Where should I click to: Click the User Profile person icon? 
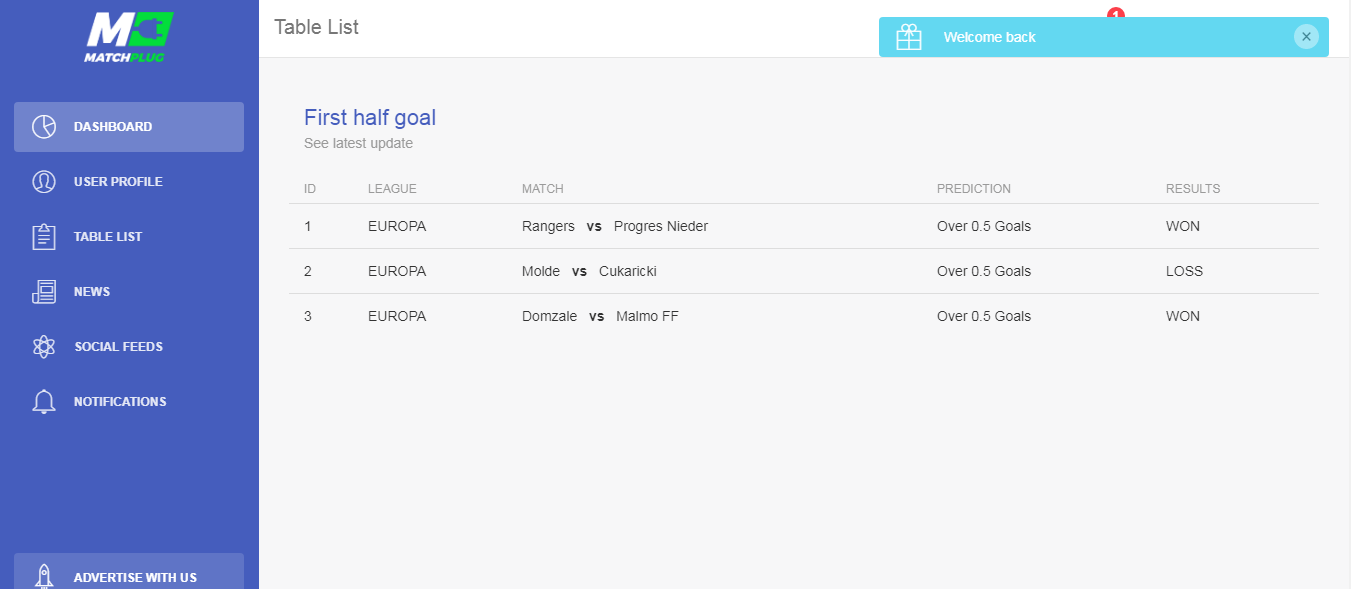44,182
